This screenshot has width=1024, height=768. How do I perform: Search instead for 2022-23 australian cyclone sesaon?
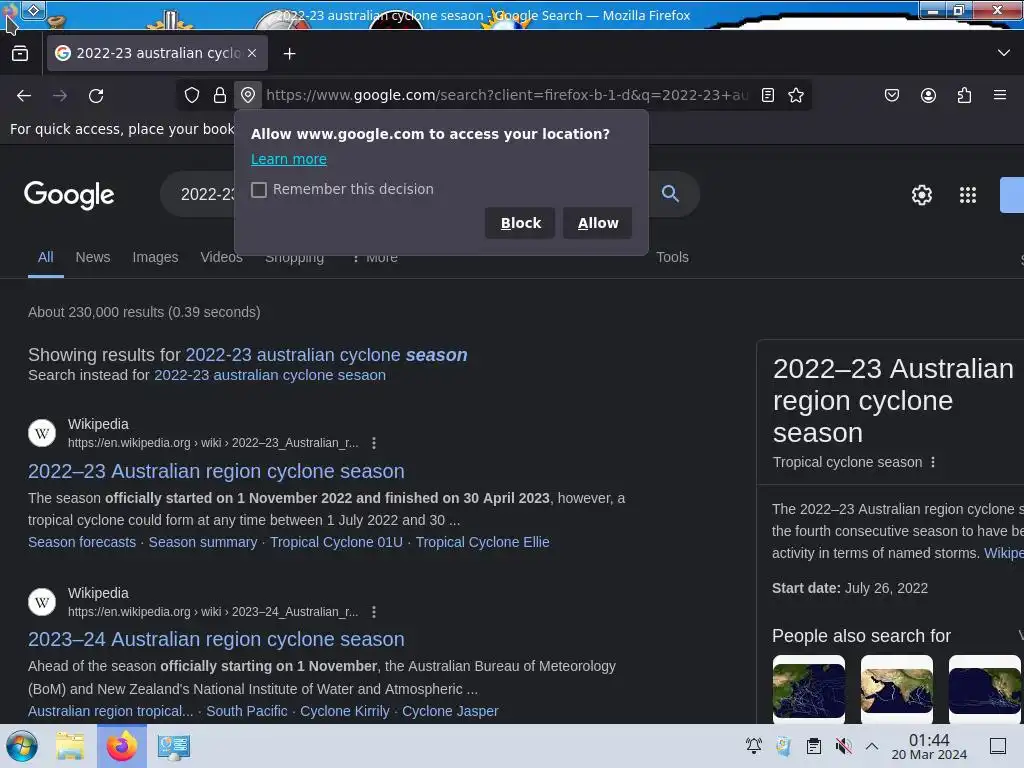point(270,376)
